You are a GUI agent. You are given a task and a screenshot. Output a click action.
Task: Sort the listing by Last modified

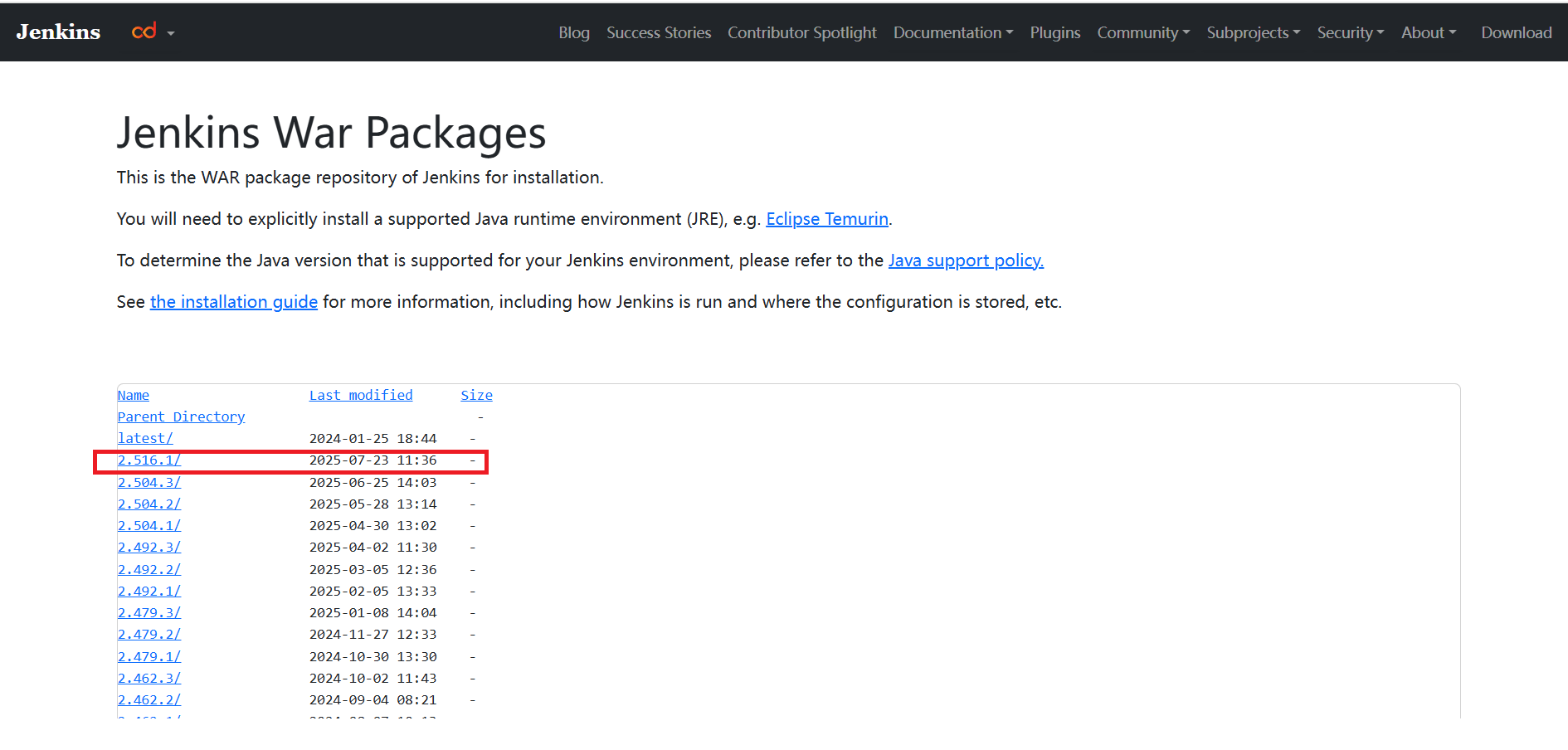pos(361,395)
